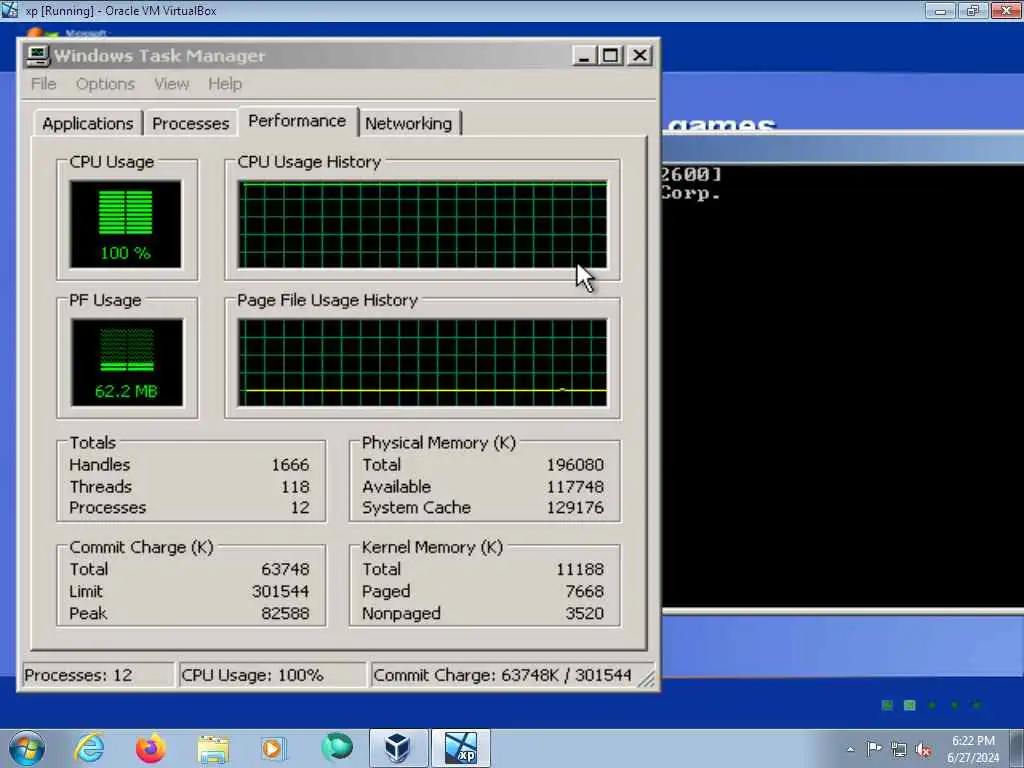Click the Task Manager resize grip corner
Viewport: 1024px width, 768px height.
[647, 680]
